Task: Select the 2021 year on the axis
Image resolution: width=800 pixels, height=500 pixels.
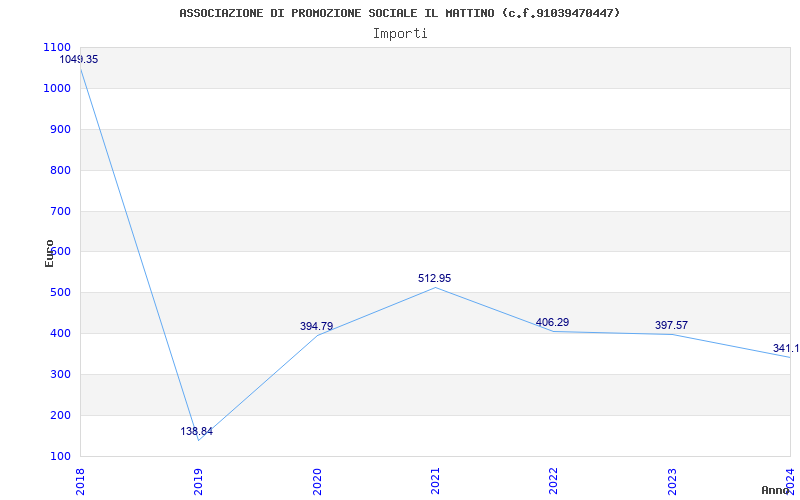Action: [x=435, y=479]
